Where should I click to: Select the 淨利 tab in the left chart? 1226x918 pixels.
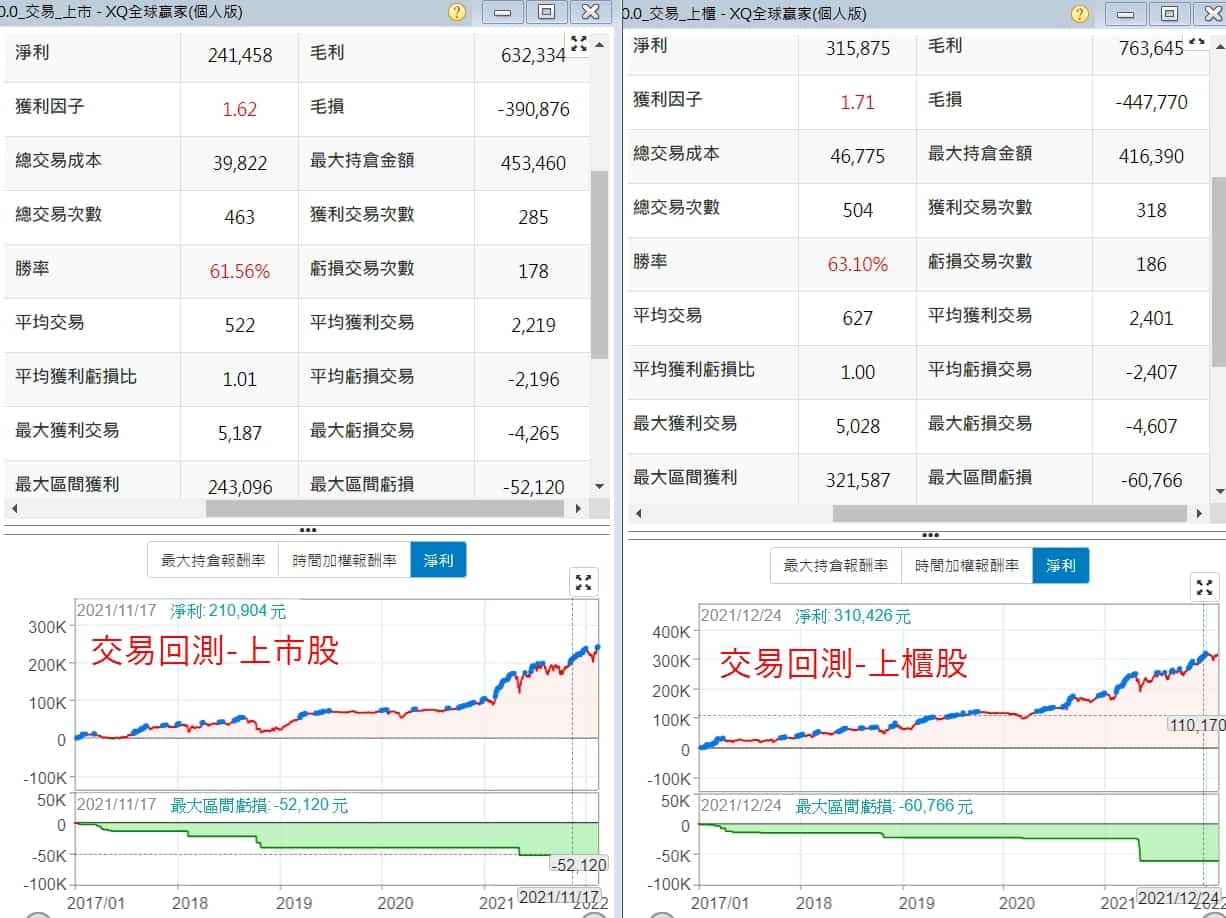[438, 560]
